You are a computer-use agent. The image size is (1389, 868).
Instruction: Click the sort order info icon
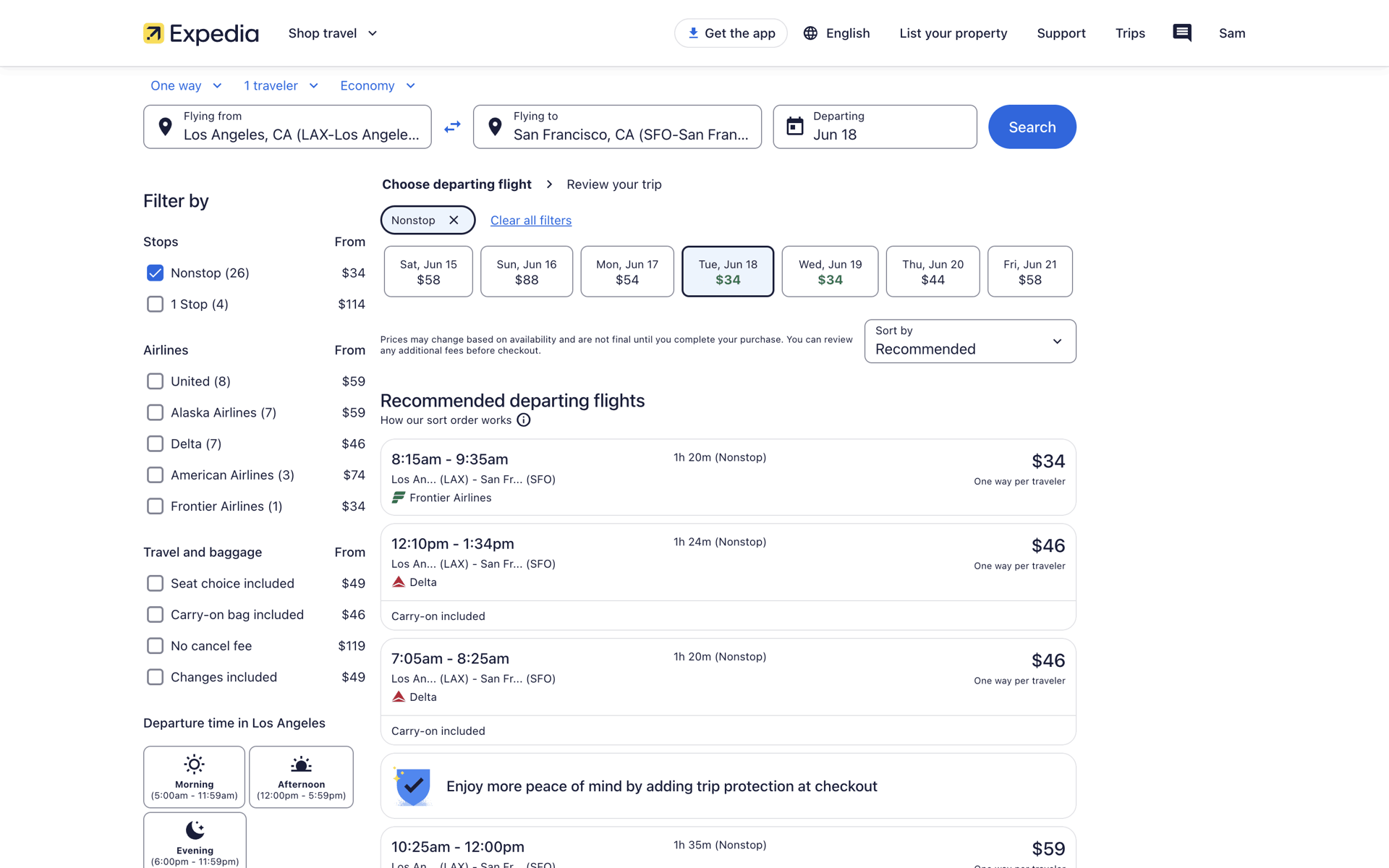tap(524, 420)
